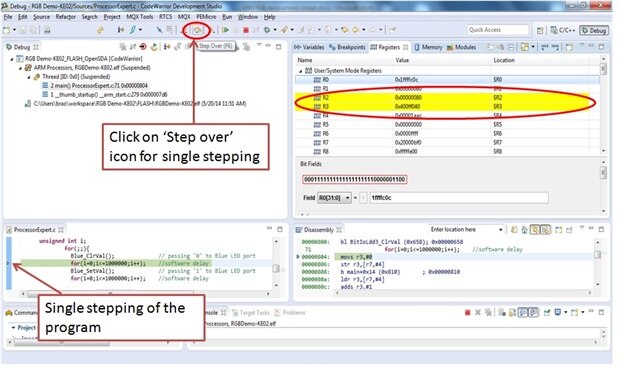The height and width of the screenshot is (372, 620).
Task: Click the Disassembly horizontal scrollbar
Action: tap(463, 293)
